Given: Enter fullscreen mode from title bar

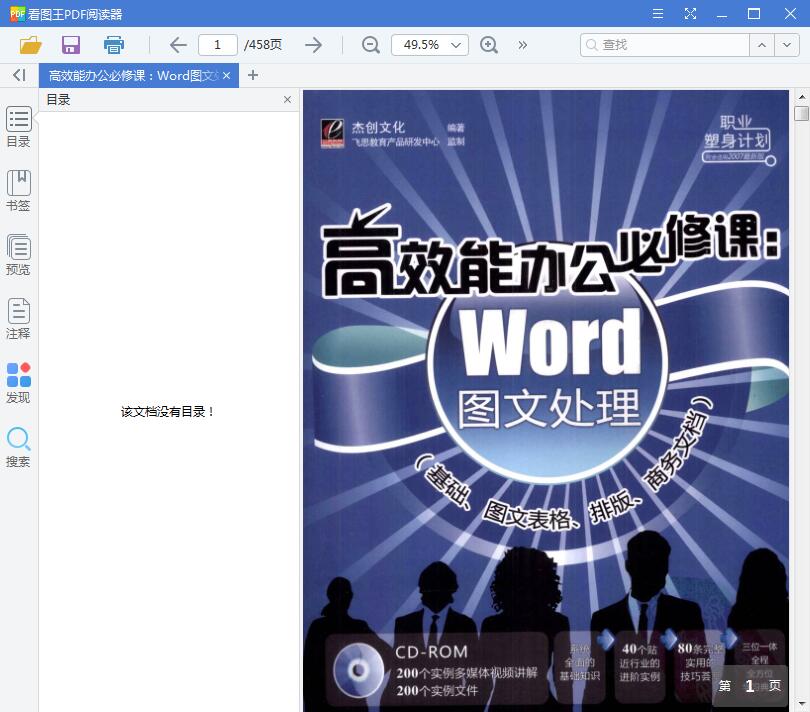Looking at the screenshot, I should pyautogui.click(x=690, y=13).
